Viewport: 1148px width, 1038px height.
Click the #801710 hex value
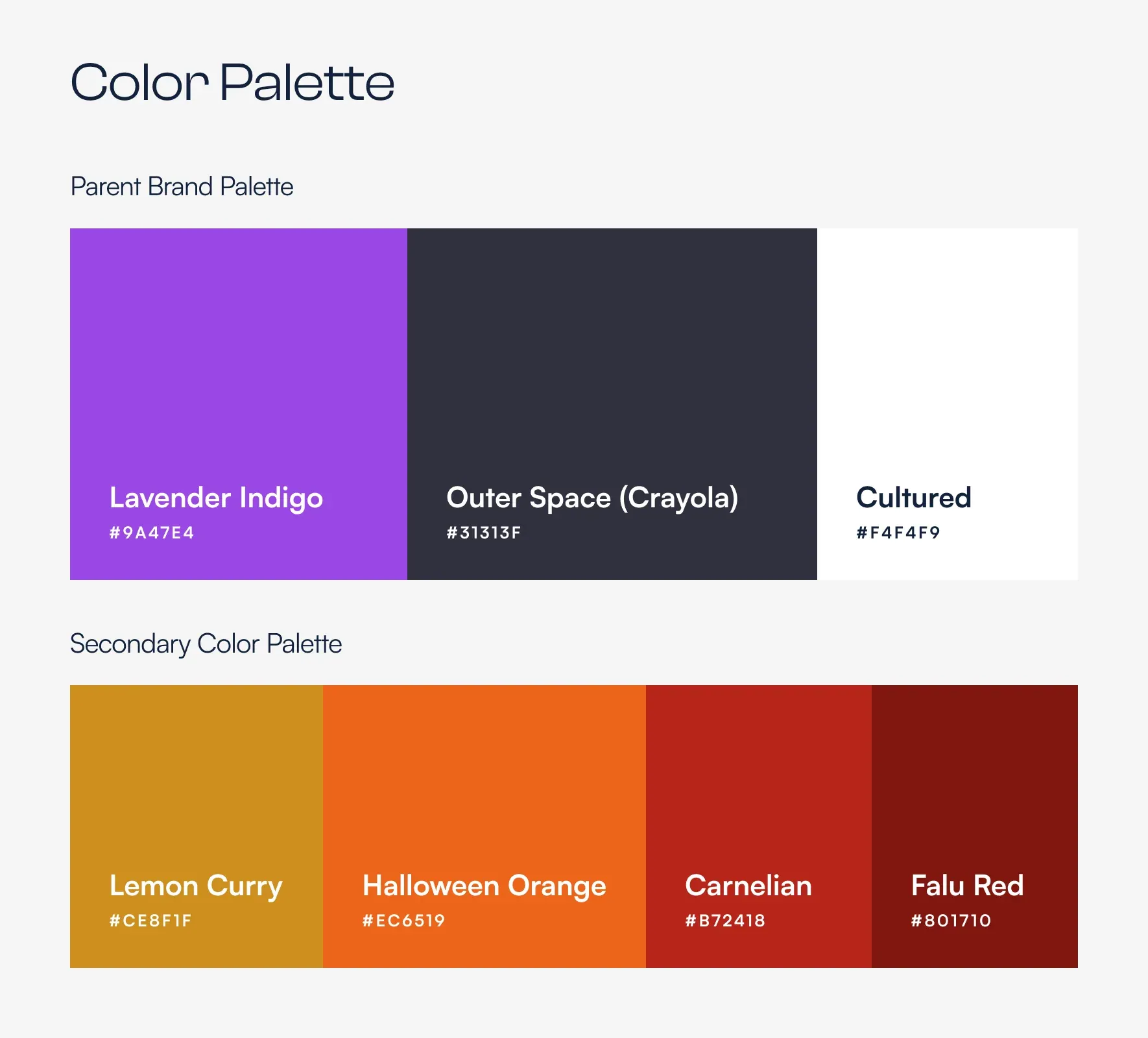click(951, 921)
